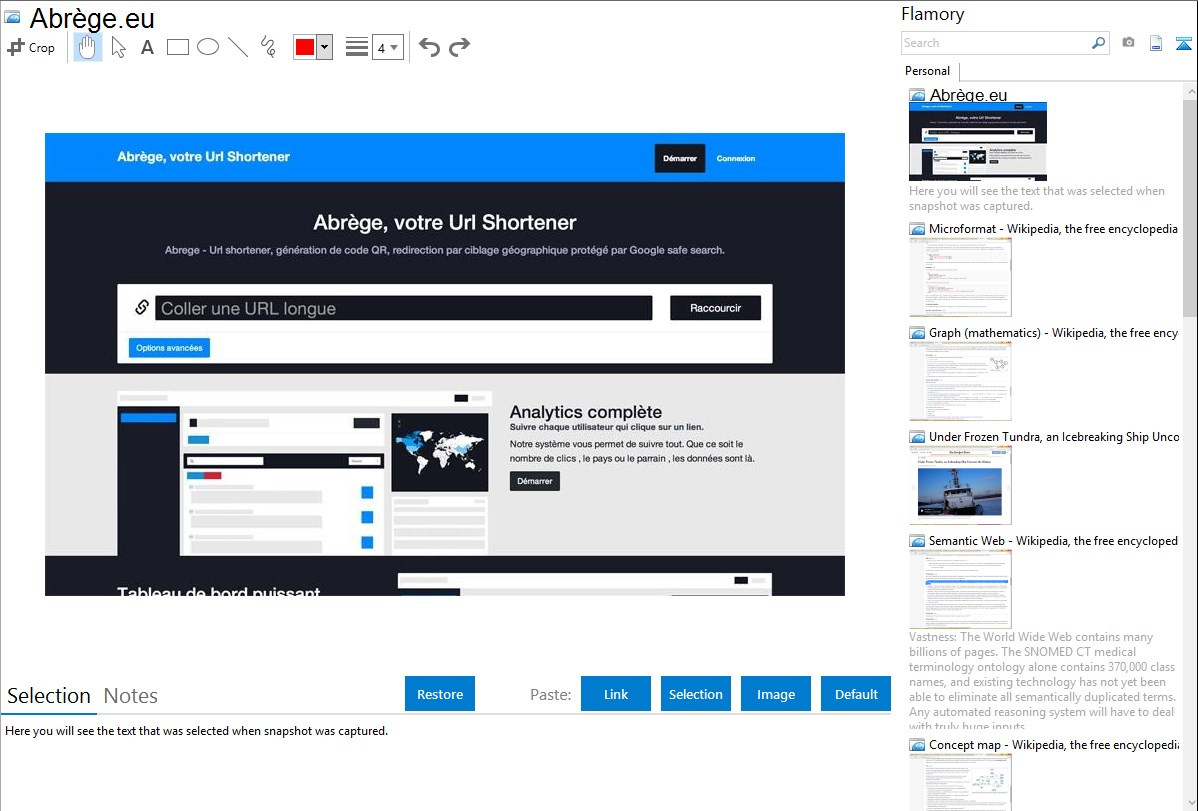Open the Graph (mathematics) snapshot thumbnail
Image resolution: width=1198 pixels, height=811 pixels.
[x=960, y=381]
